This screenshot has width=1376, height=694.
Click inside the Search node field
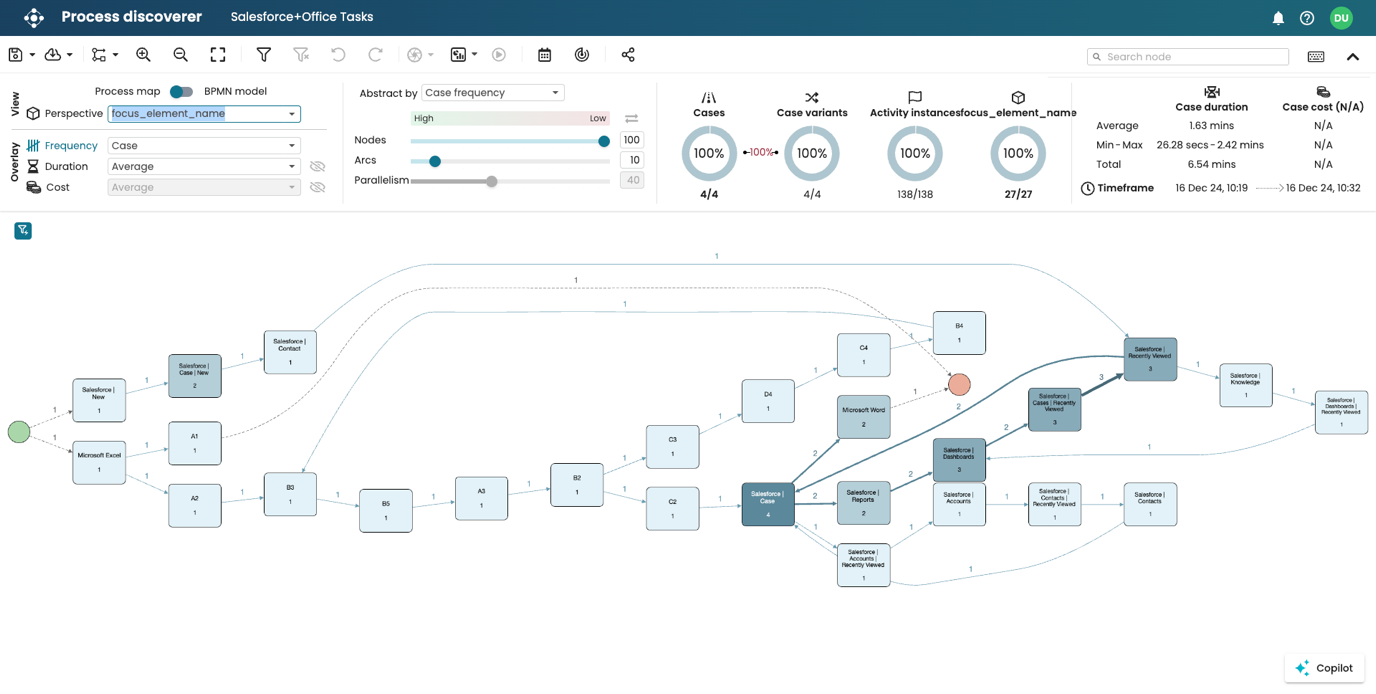point(1180,57)
